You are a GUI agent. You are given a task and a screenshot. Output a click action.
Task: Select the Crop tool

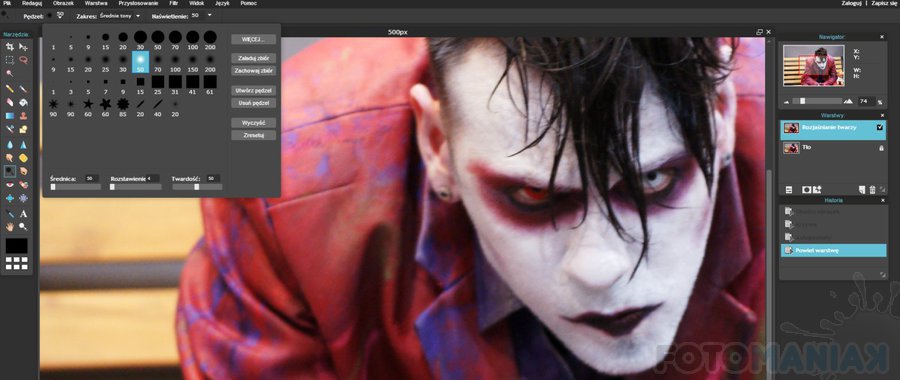pos(10,46)
